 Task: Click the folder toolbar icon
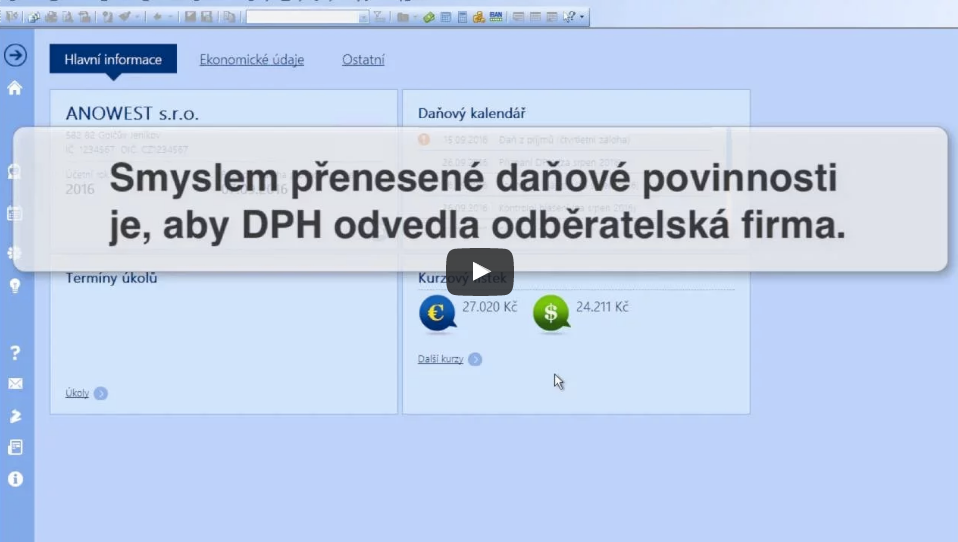tap(402, 17)
